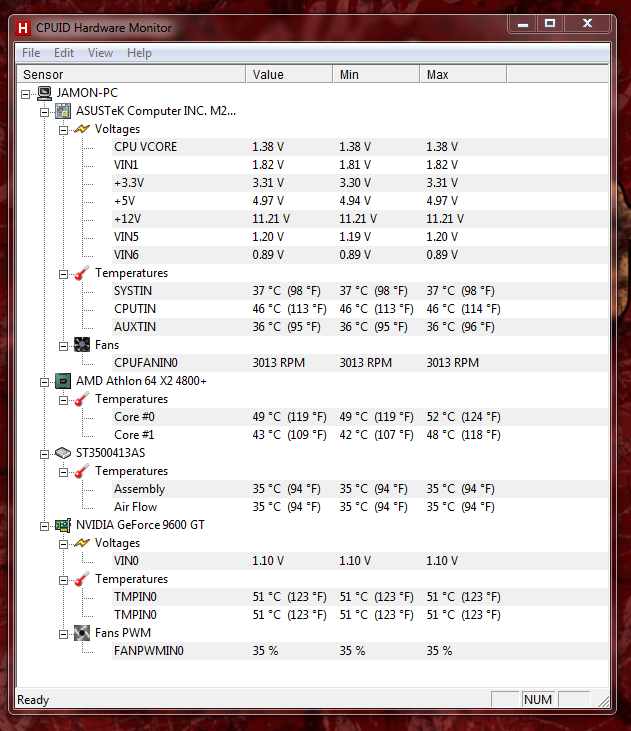This screenshot has width=631, height=731.
Task: Click the Value column header
Action: 290,75
